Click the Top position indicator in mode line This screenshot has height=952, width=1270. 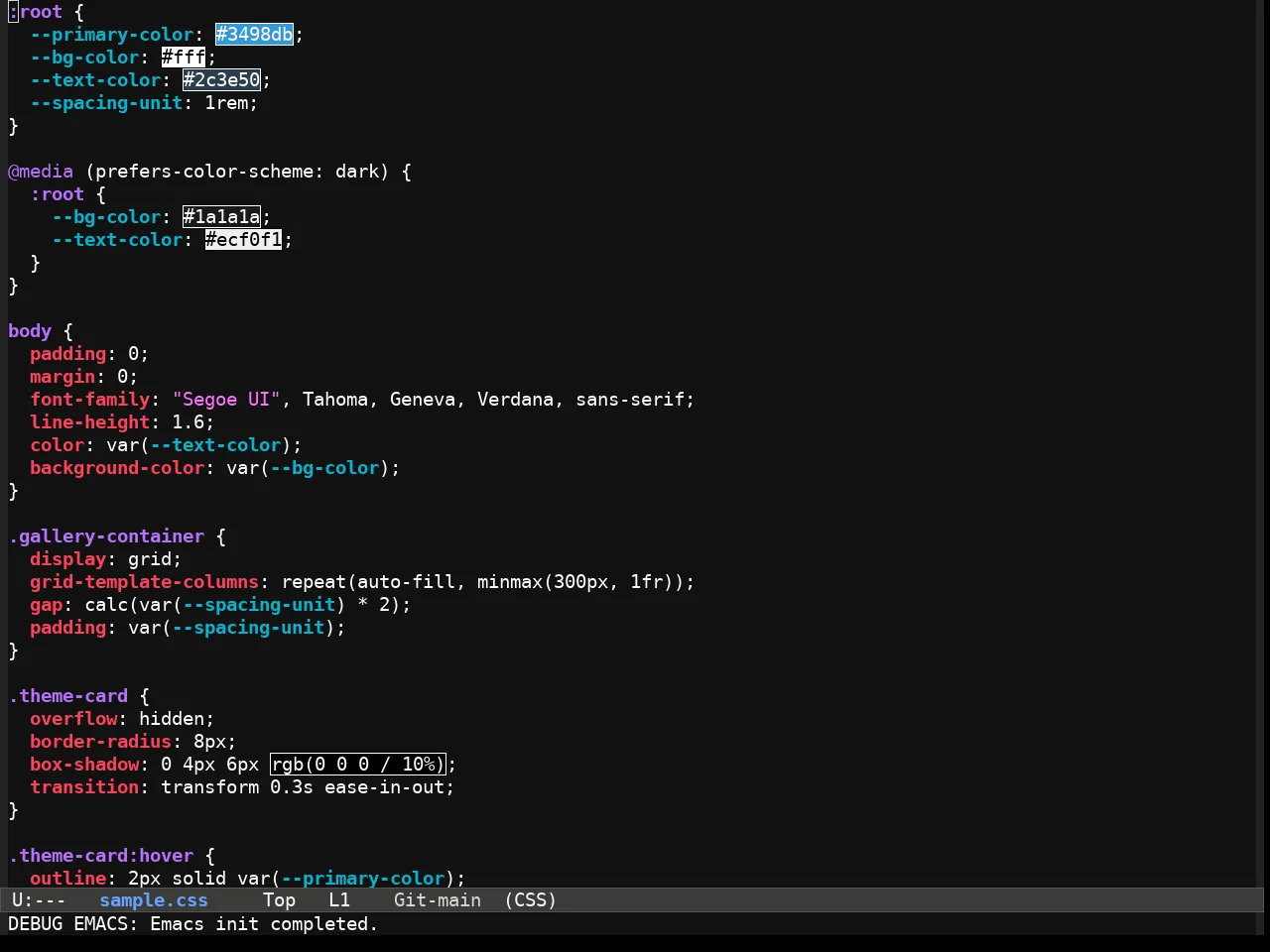[280, 900]
